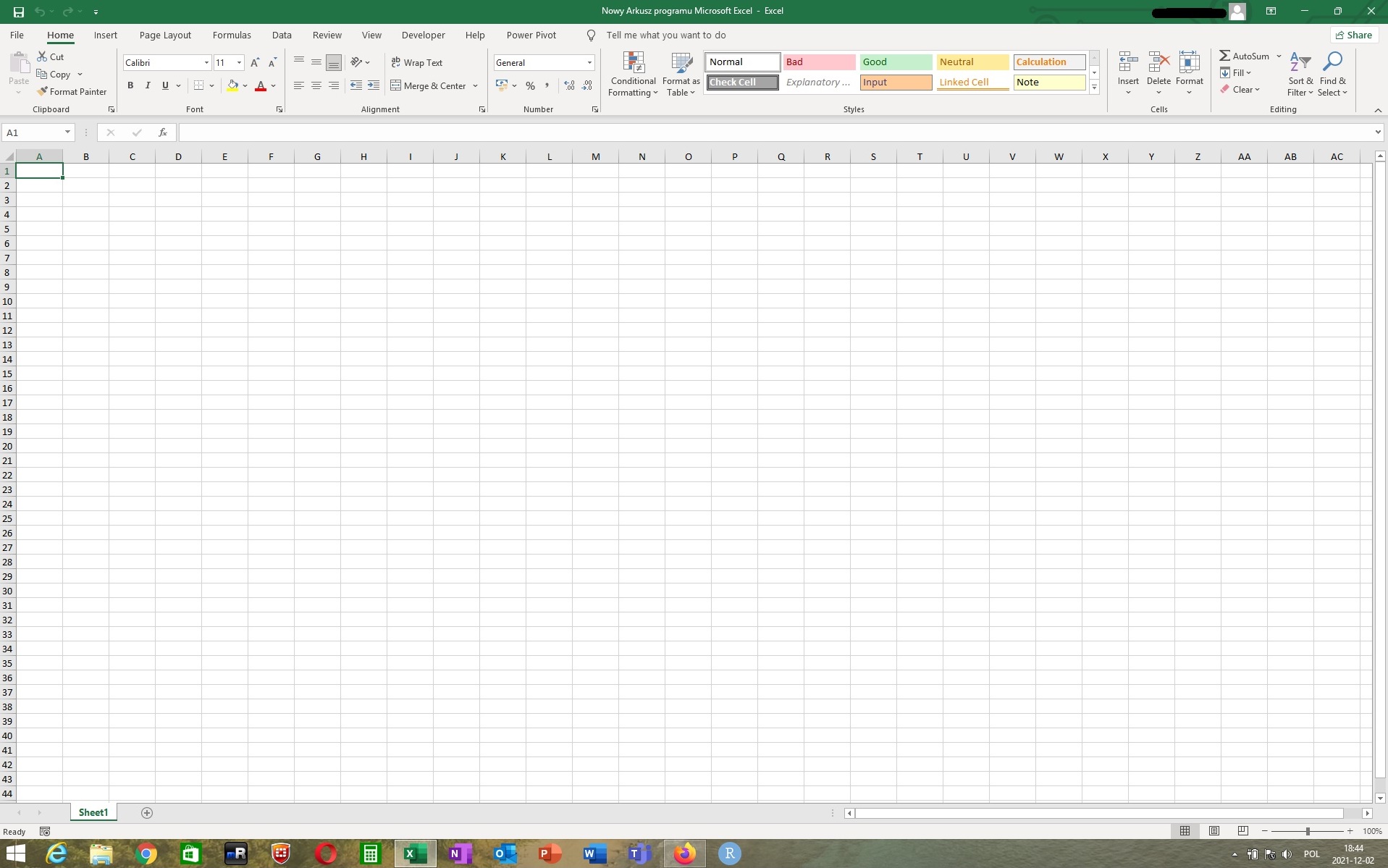Toggle Wrap Text for the cell
The width and height of the screenshot is (1388, 868).
click(417, 63)
